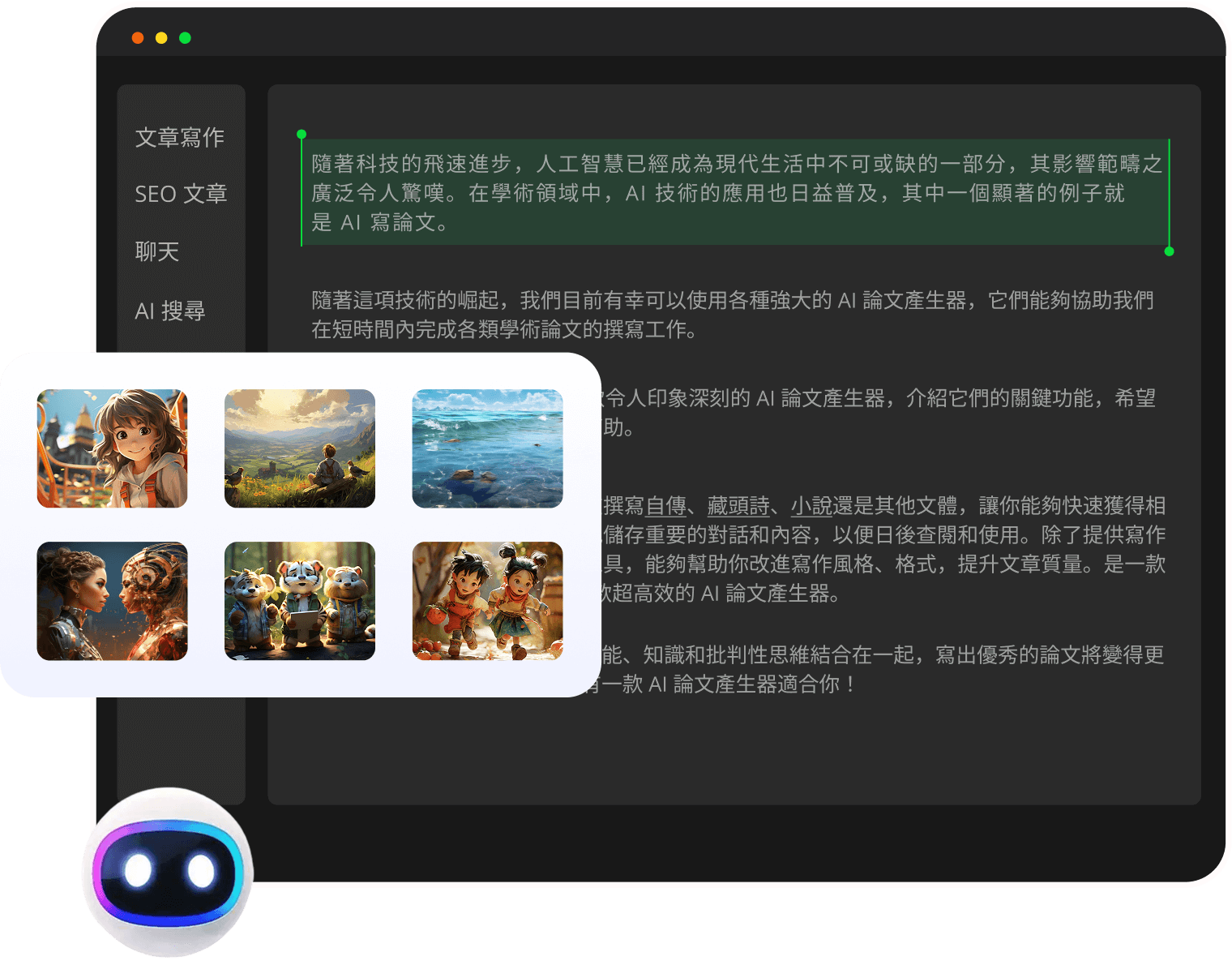
Task: Choose the mountain valley landscape thumbnail
Action: [300, 448]
